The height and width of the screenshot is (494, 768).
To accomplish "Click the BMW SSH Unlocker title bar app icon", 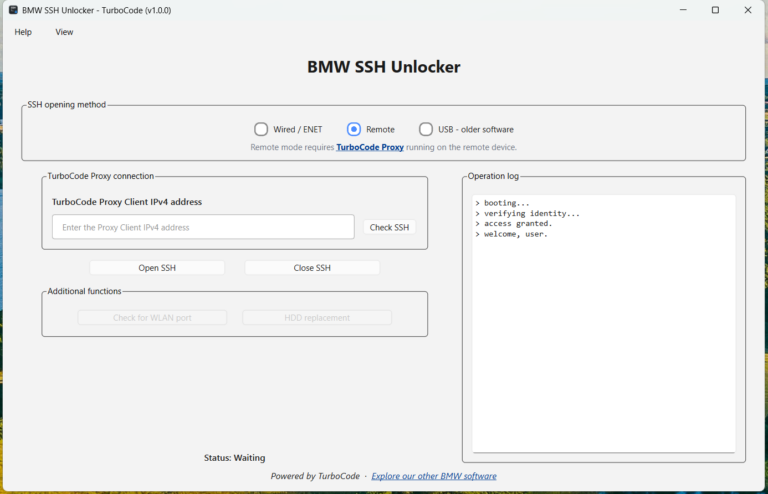I will tap(13, 10).
